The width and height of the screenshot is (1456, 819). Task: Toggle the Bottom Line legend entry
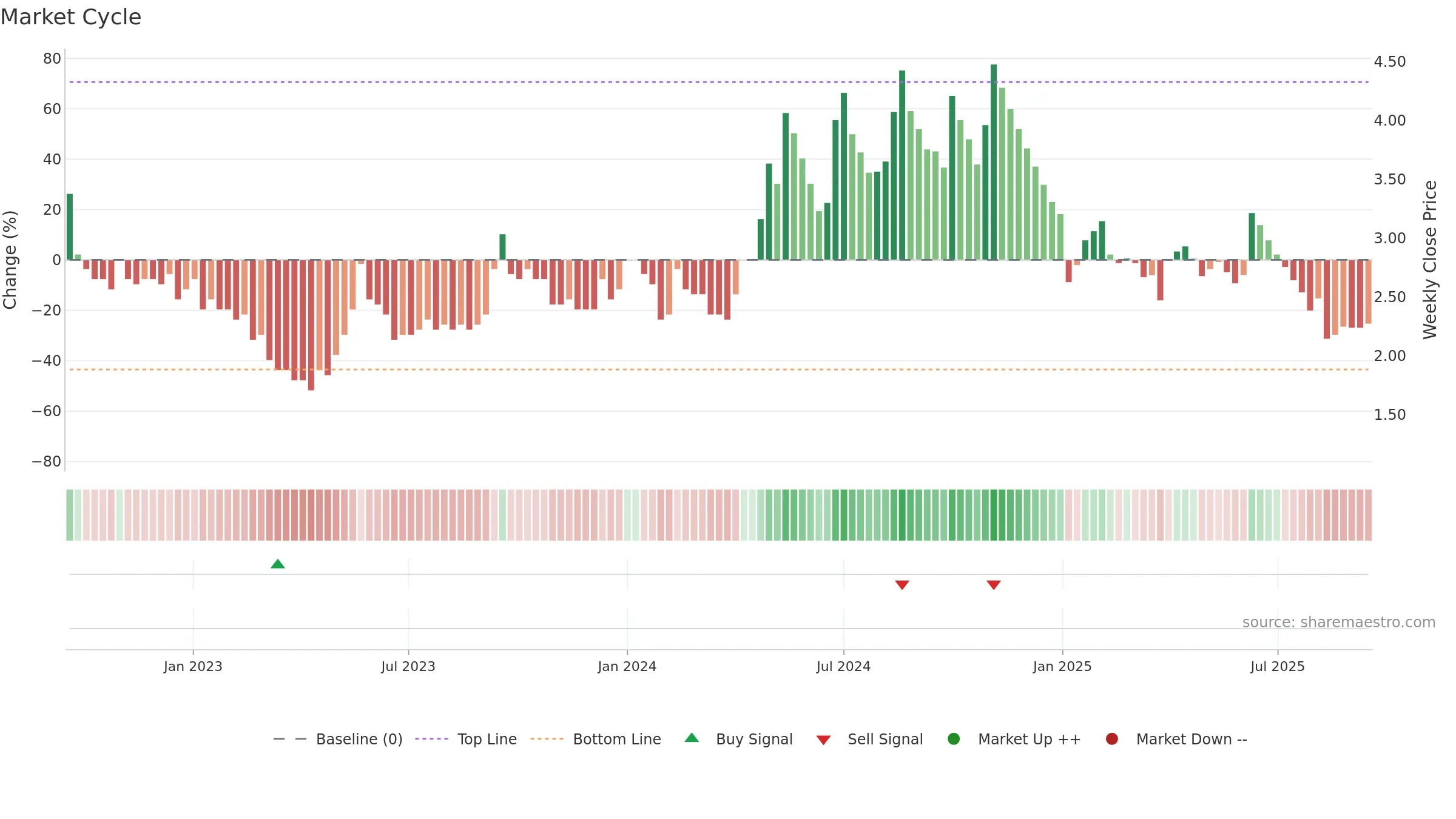pos(596,739)
